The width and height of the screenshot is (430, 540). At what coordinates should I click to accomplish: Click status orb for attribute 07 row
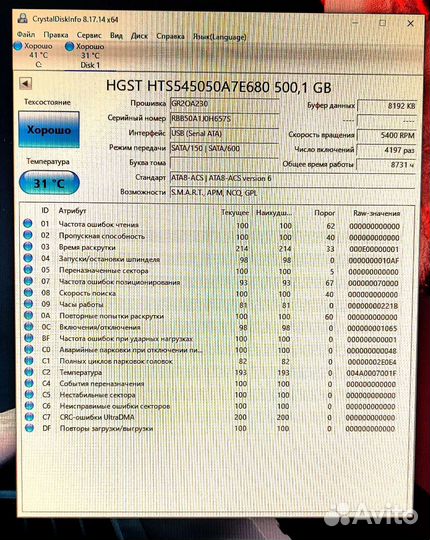click(28, 281)
